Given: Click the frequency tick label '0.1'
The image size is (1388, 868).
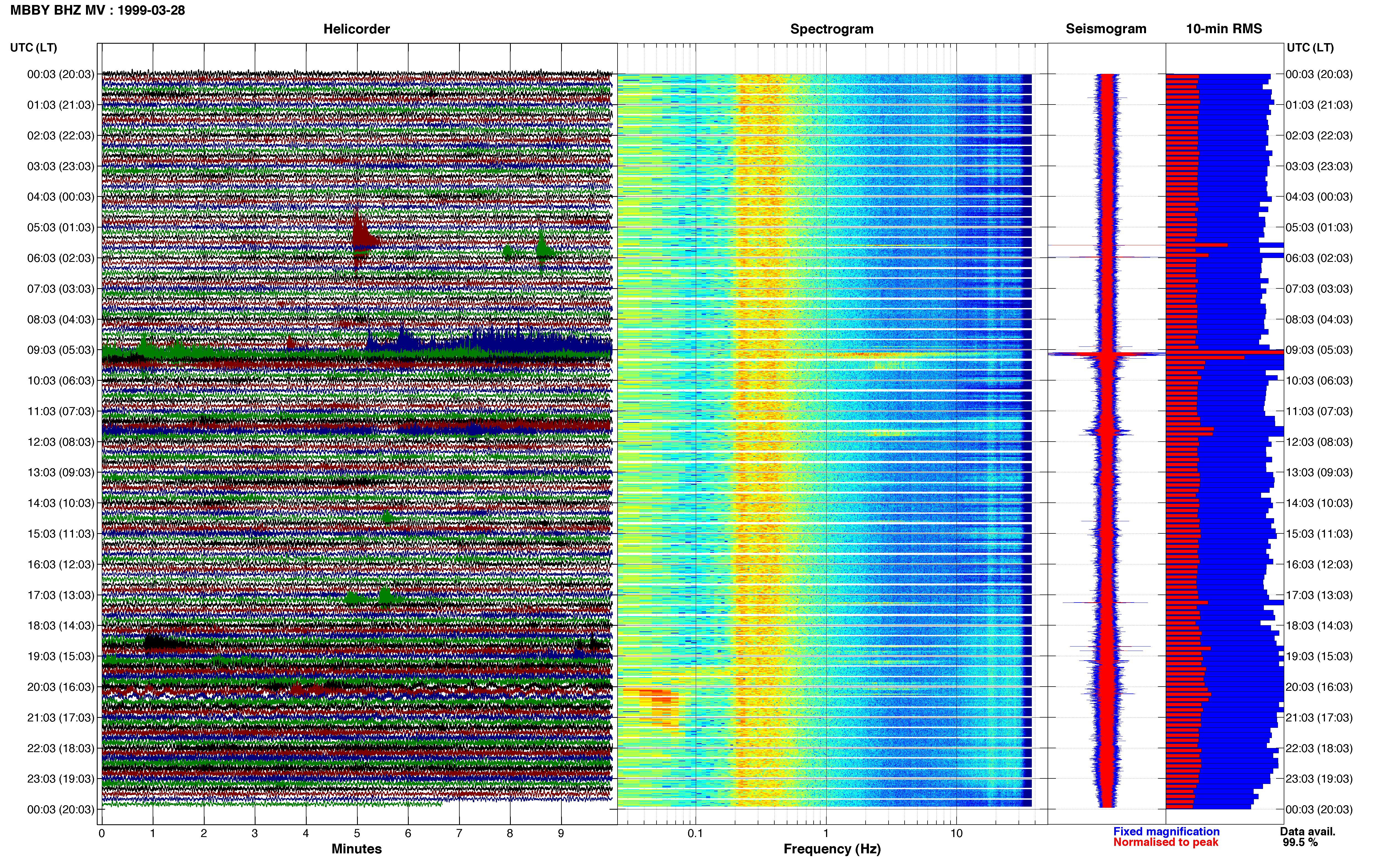Looking at the screenshot, I should 695,833.
